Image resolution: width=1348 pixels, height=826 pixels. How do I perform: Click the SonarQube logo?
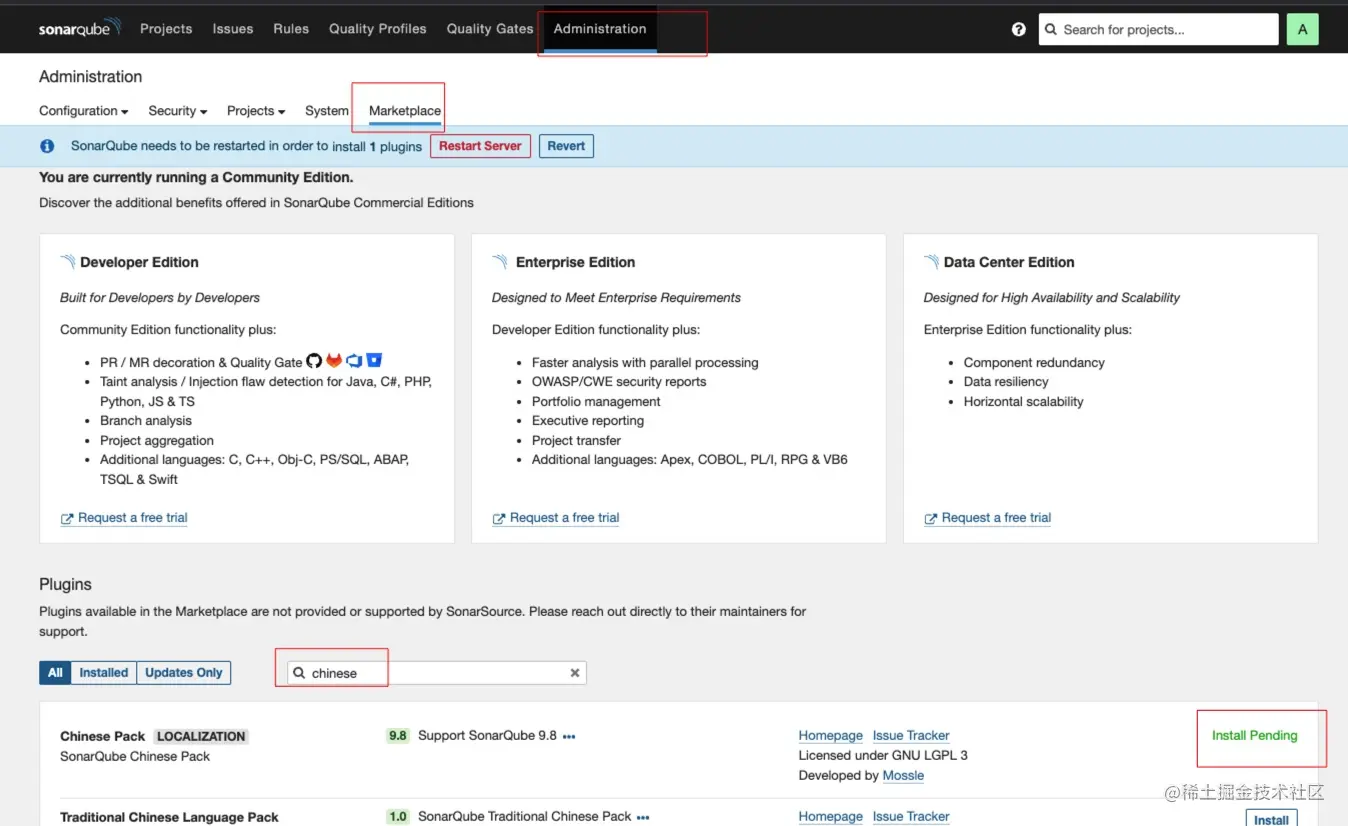click(79, 28)
